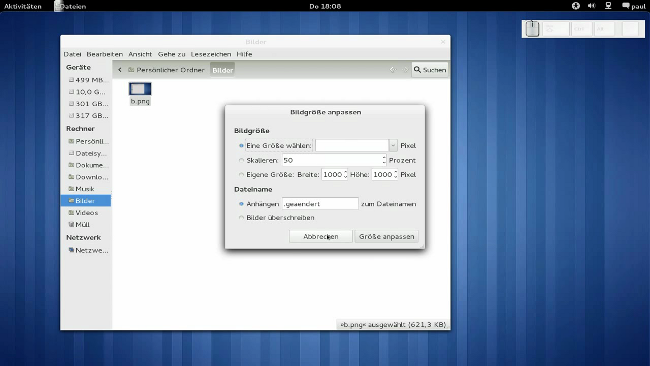Select the Skalieren radio button
Screen dimensions: 650x366
[241, 160]
